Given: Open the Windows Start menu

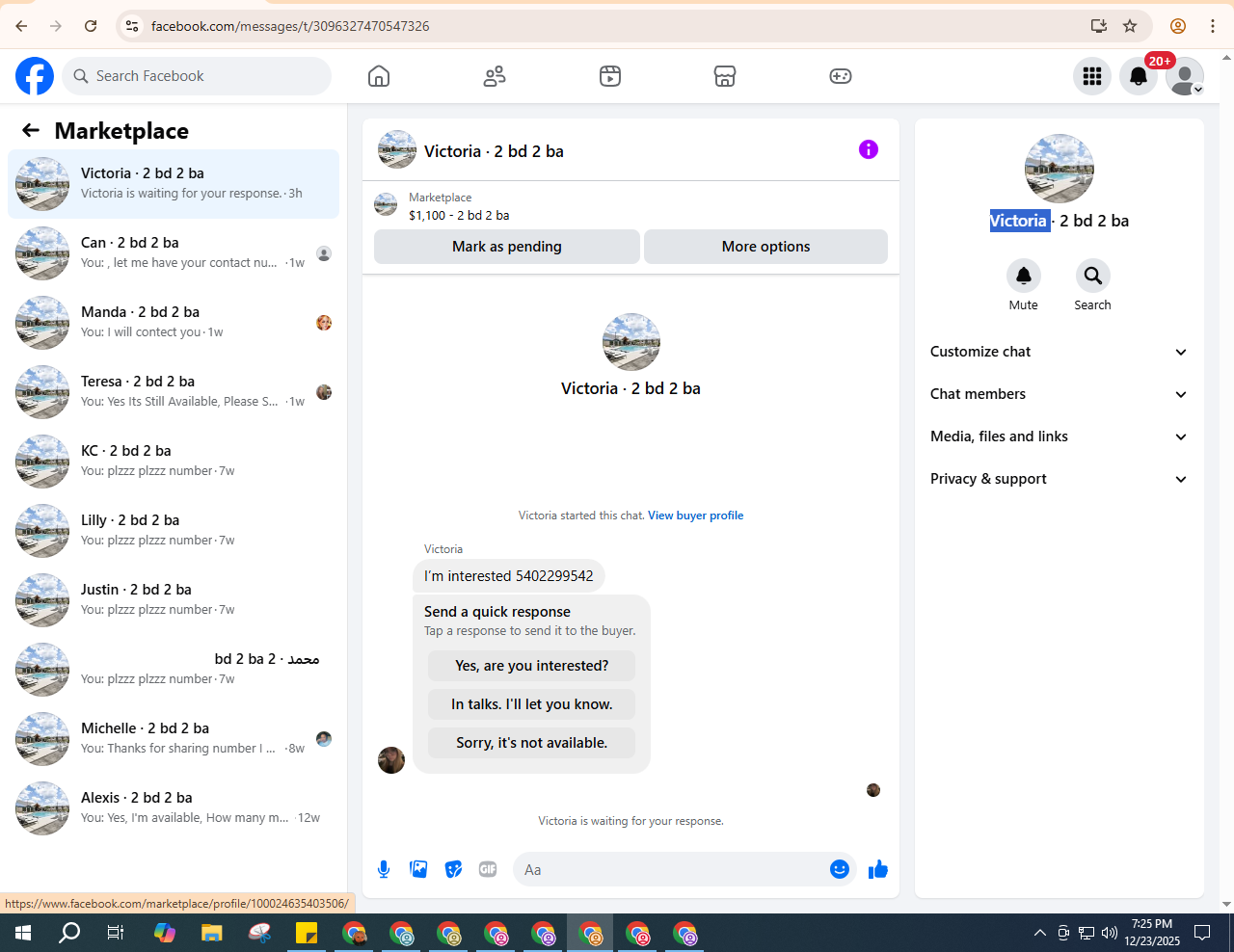Looking at the screenshot, I should tap(23, 933).
